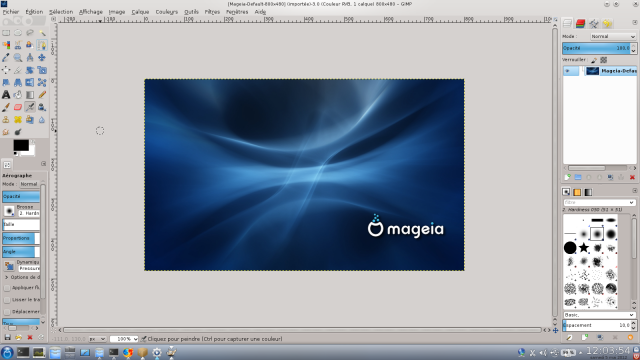Check the 'Lisser le tracé' option

[7, 300]
